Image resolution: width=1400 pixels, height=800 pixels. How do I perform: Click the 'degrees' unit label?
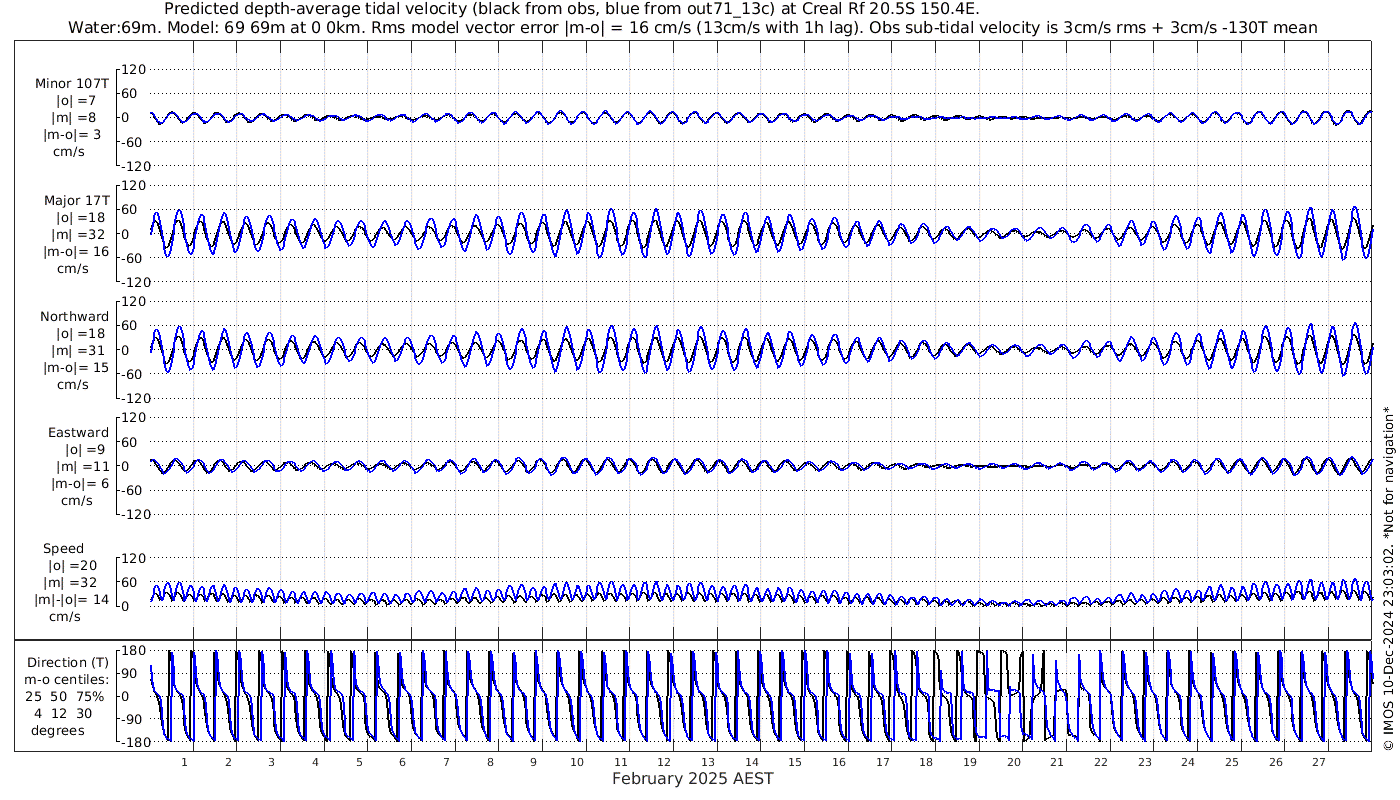(x=58, y=730)
